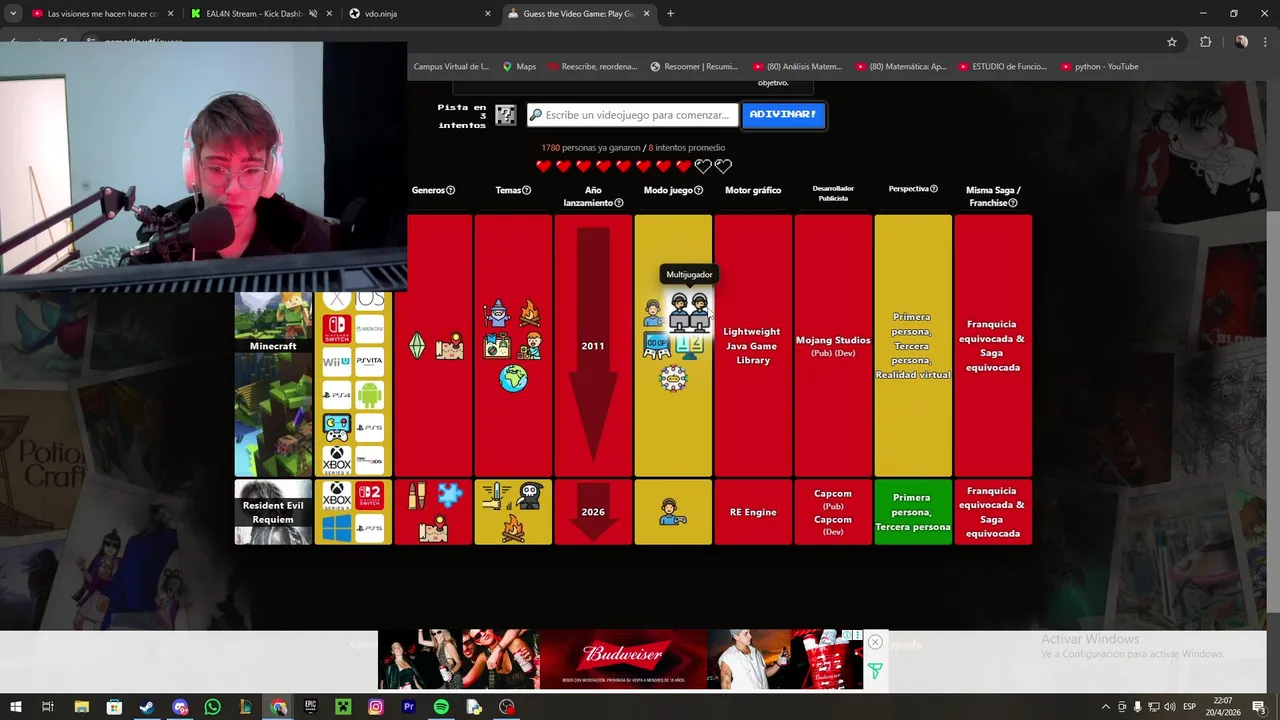Open the Generos help question mark

coord(450,190)
